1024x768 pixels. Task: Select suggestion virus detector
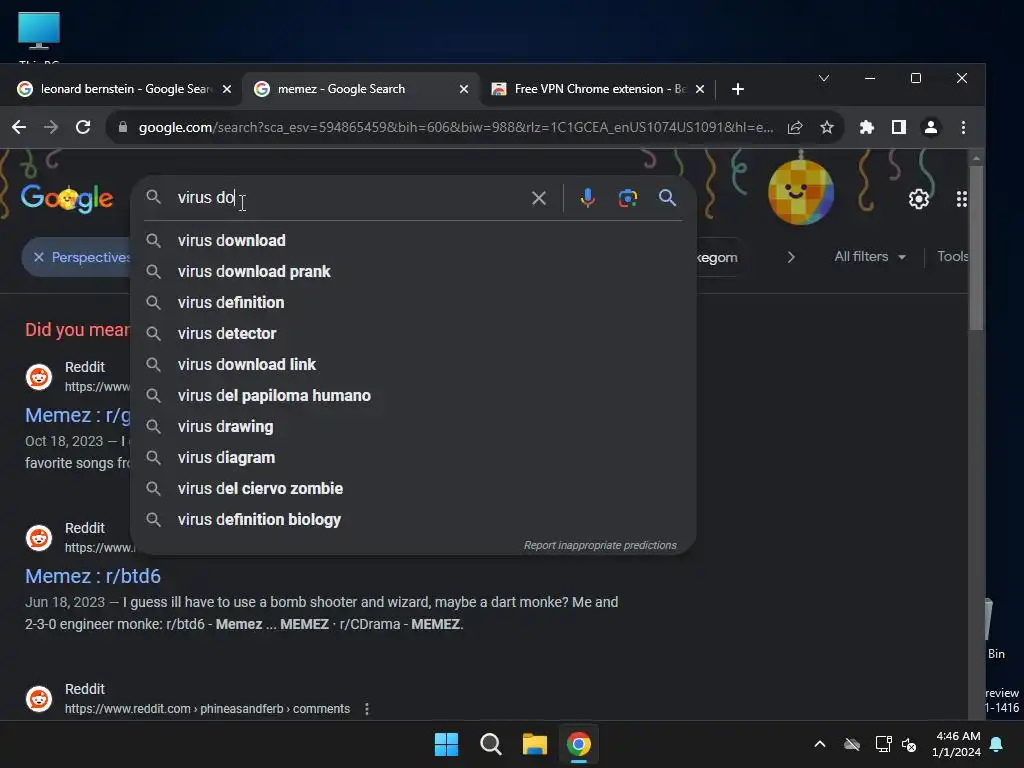[413, 334]
